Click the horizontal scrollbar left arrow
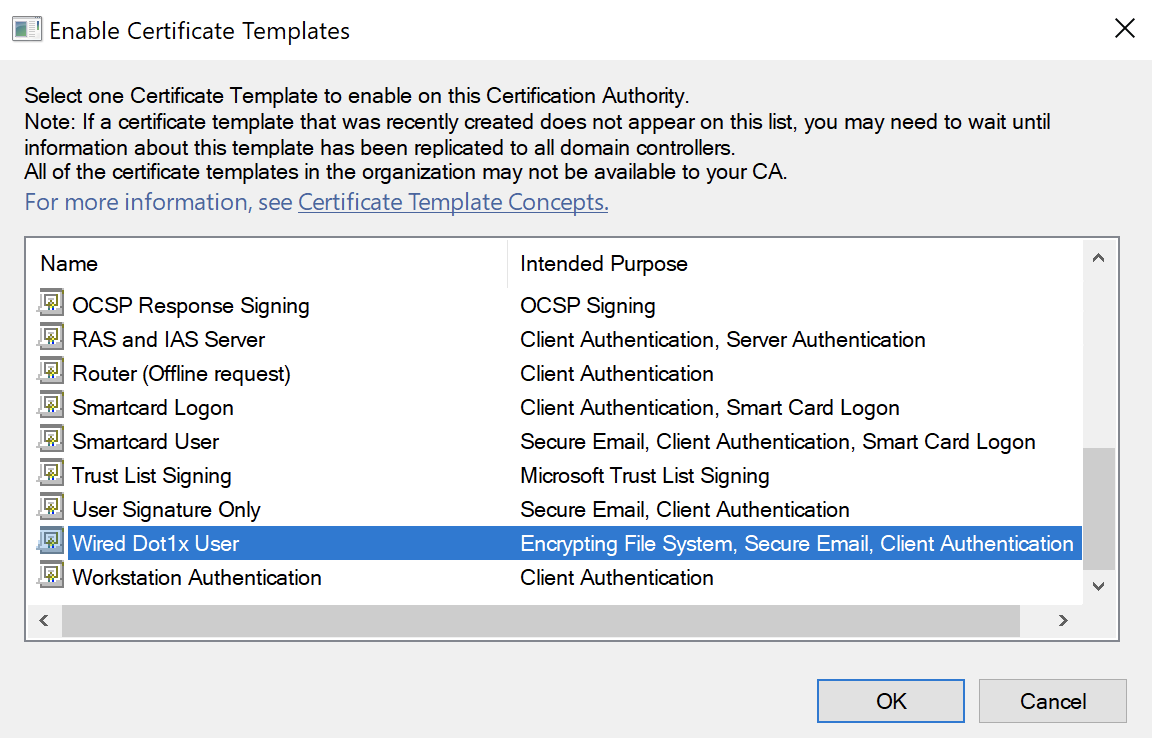This screenshot has width=1152, height=738. click(43, 621)
